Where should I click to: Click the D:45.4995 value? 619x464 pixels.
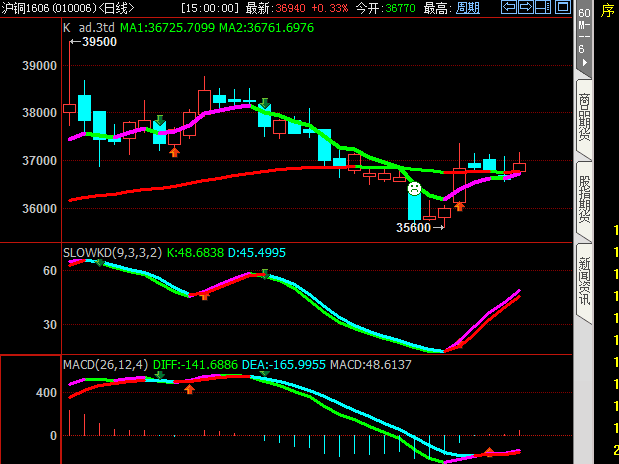click(x=257, y=253)
